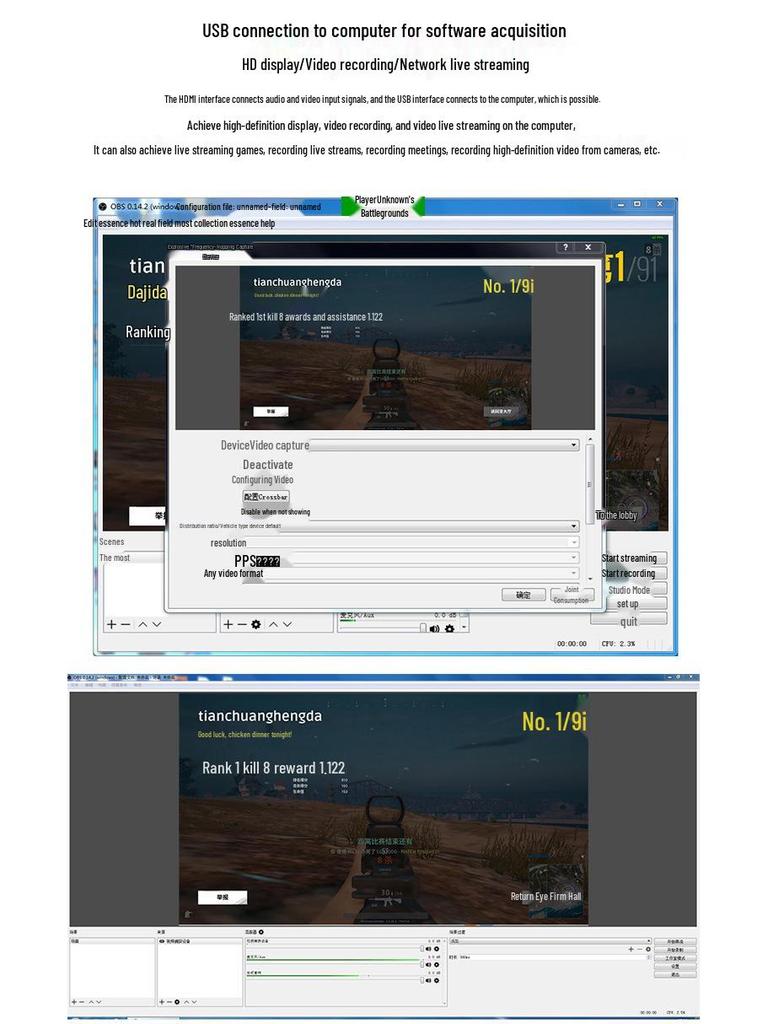768x1024 pixels.
Task: Adjust second channel volume slider in lower OBS
Action: (x=422, y=964)
